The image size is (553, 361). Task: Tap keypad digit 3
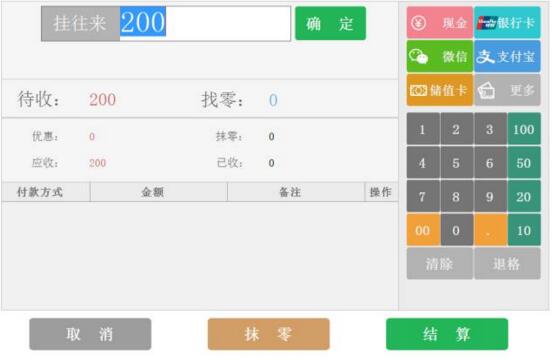(490, 129)
